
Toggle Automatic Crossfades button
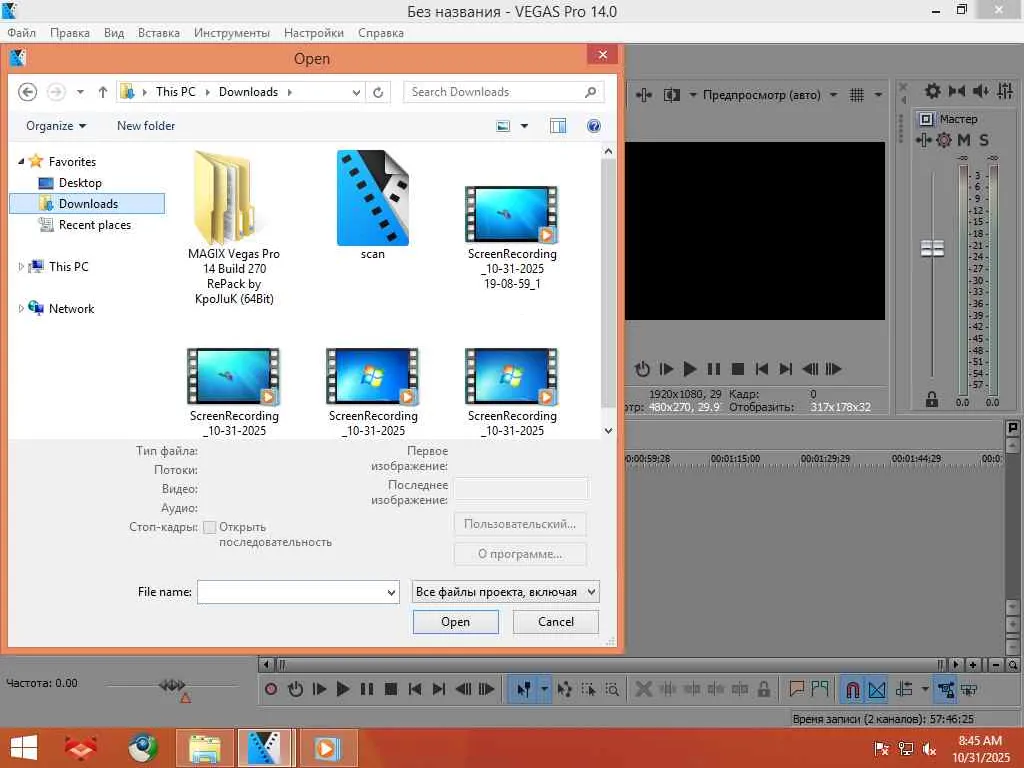coord(877,689)
